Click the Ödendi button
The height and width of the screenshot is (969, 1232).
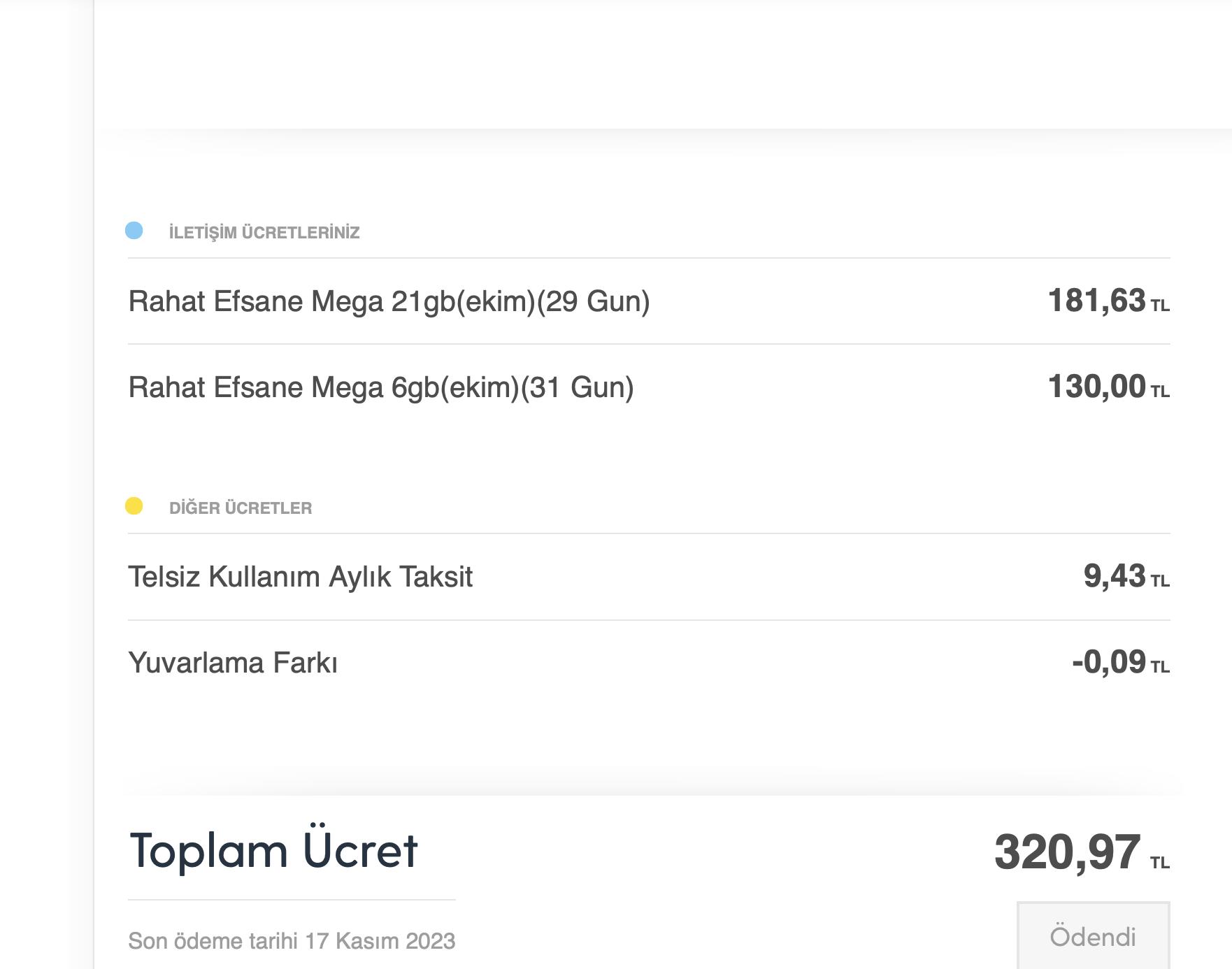tap(1093, 935)
